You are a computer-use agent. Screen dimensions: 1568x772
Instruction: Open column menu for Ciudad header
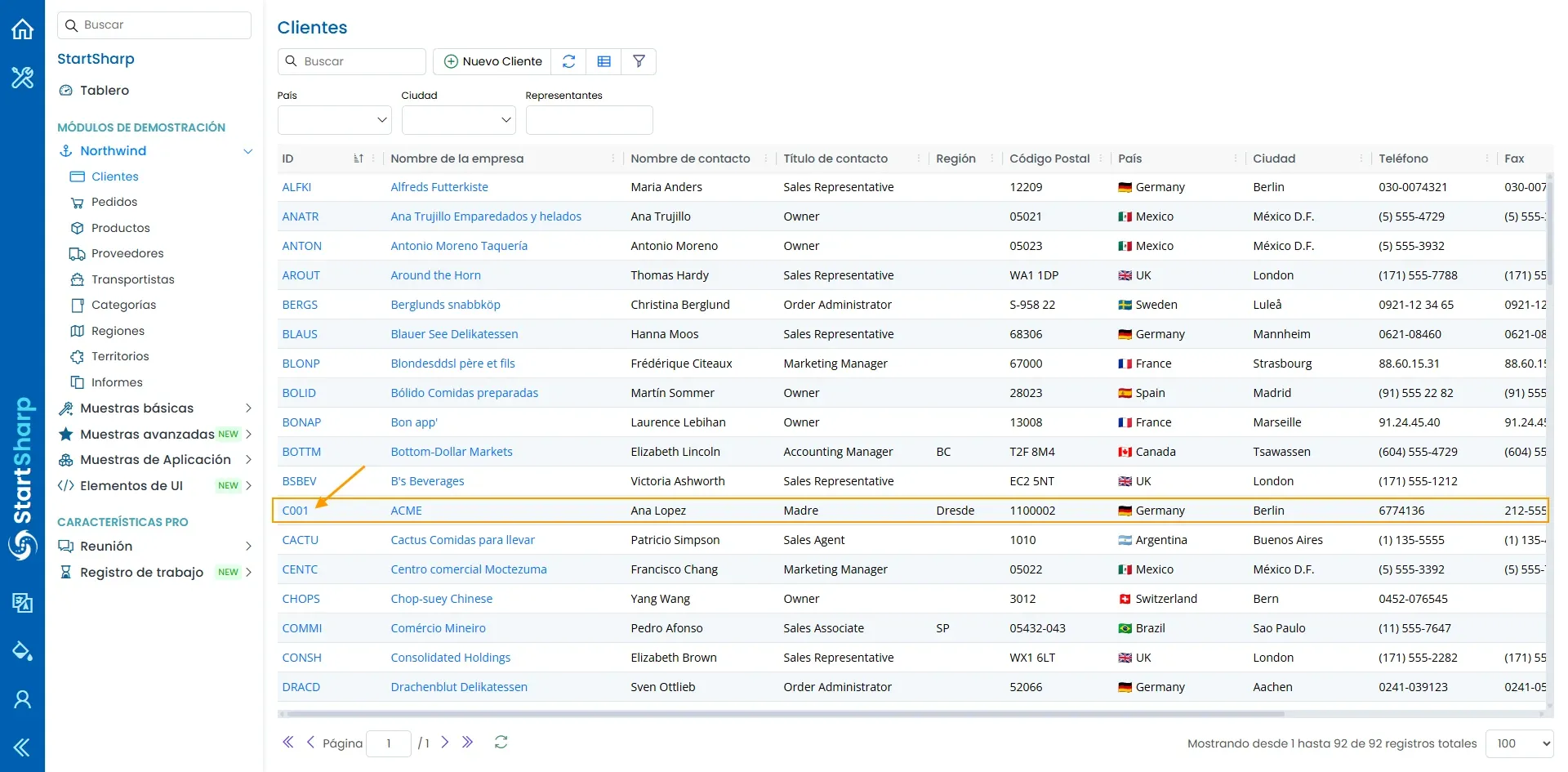(x=1361, y=158)
